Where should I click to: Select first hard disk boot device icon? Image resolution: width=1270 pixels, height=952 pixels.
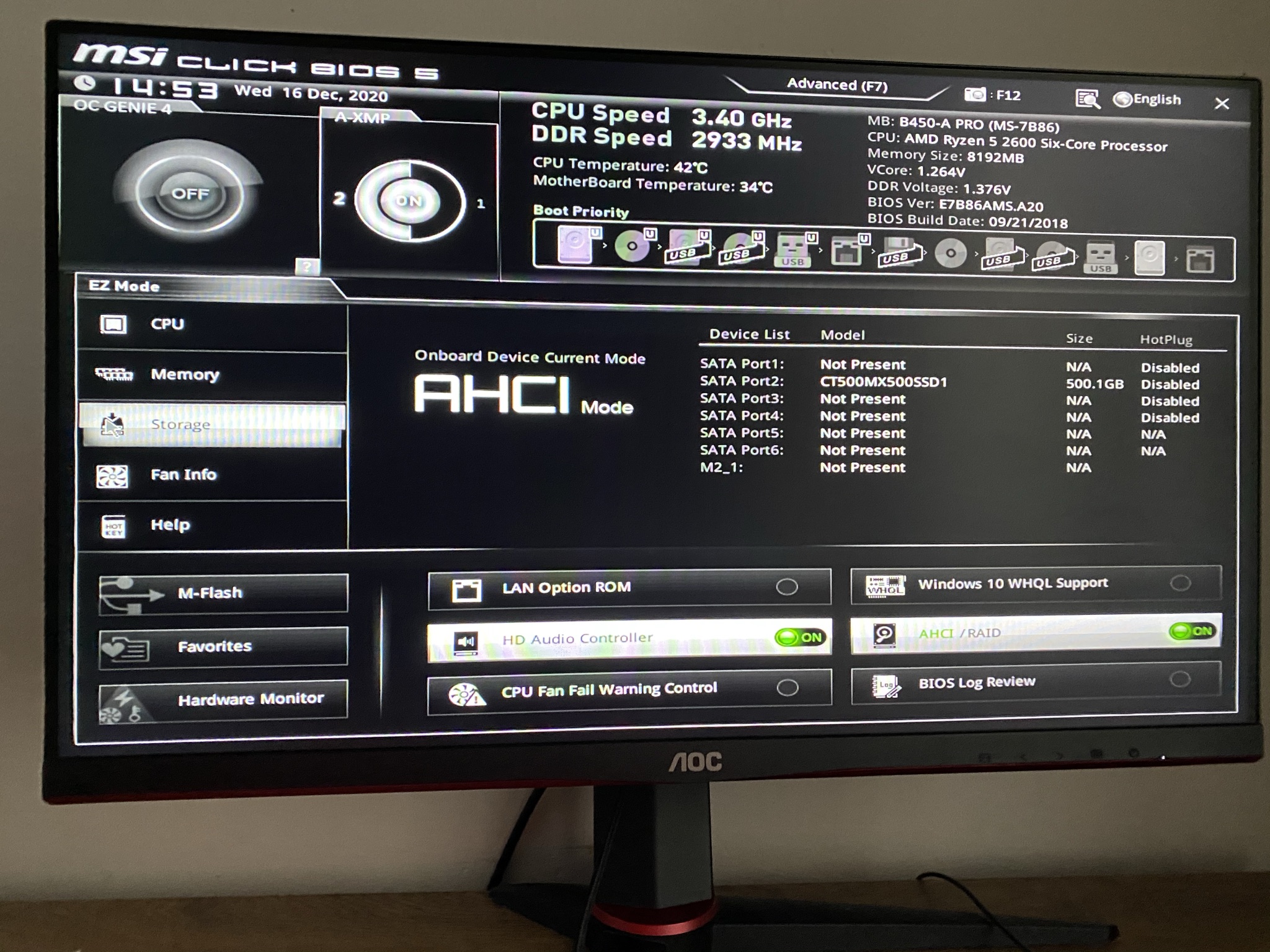tap(575, 244)
